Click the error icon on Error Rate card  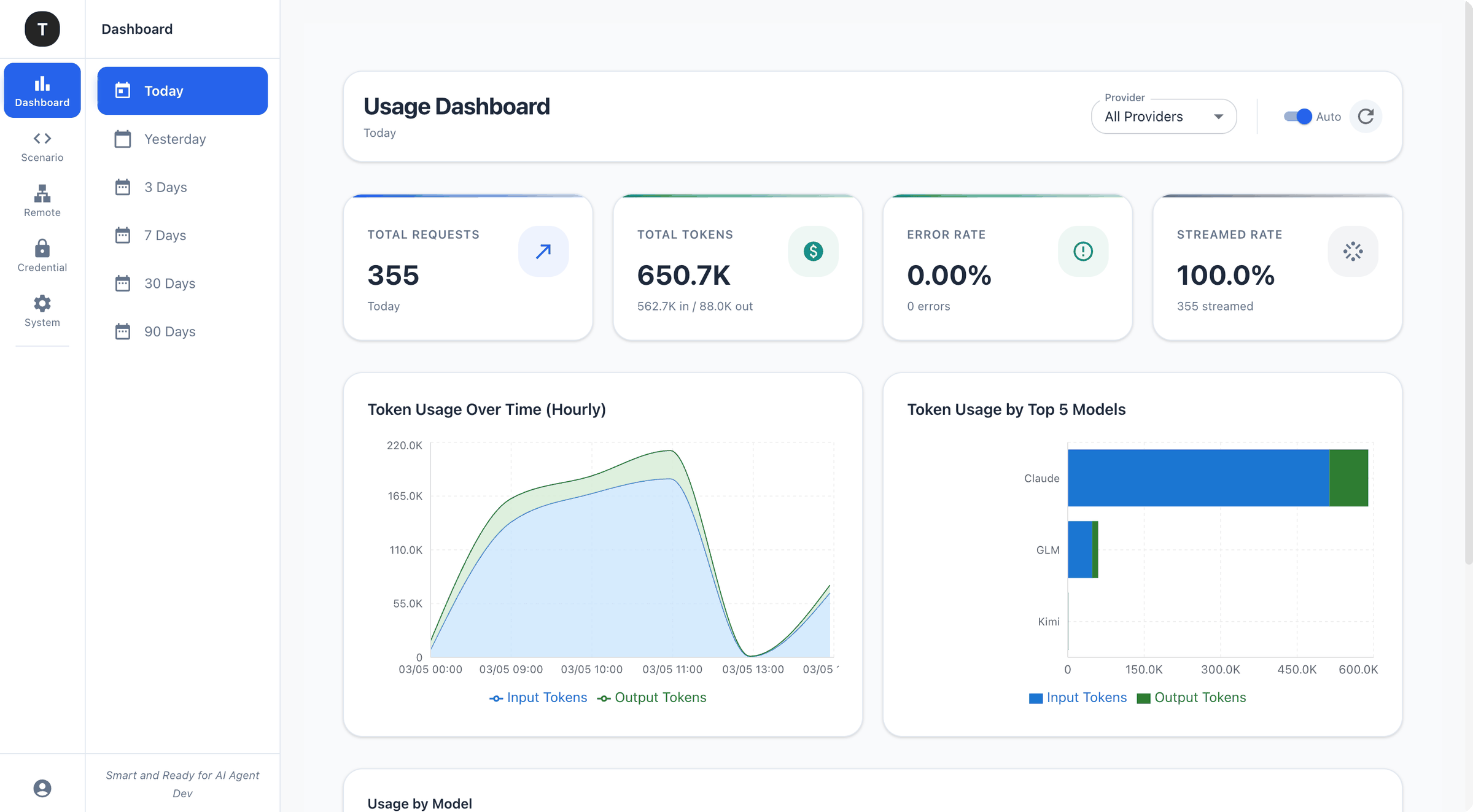point(1083,250)
